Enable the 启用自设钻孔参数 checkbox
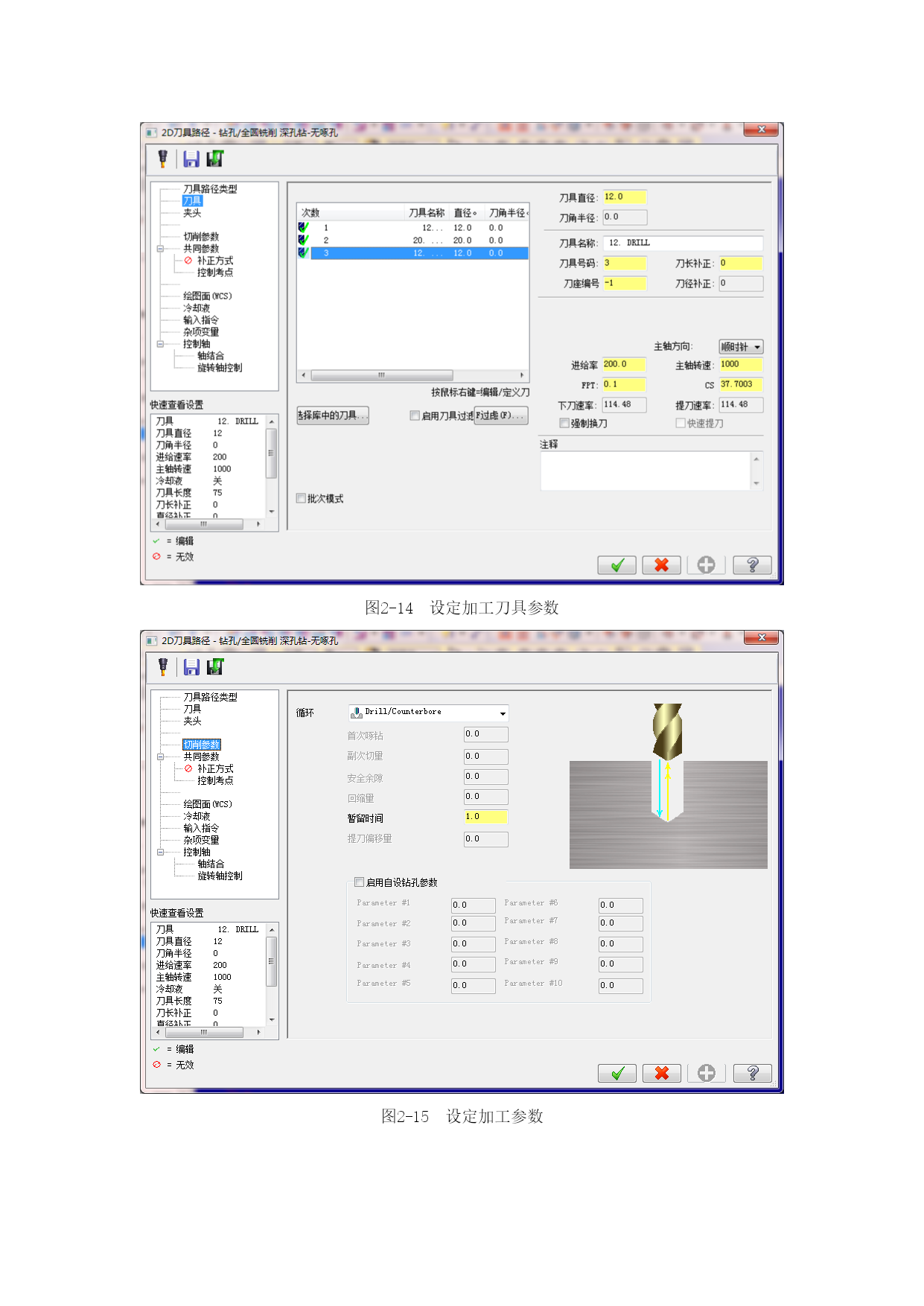The image size is (924, 1306). (x=360, y=882)
